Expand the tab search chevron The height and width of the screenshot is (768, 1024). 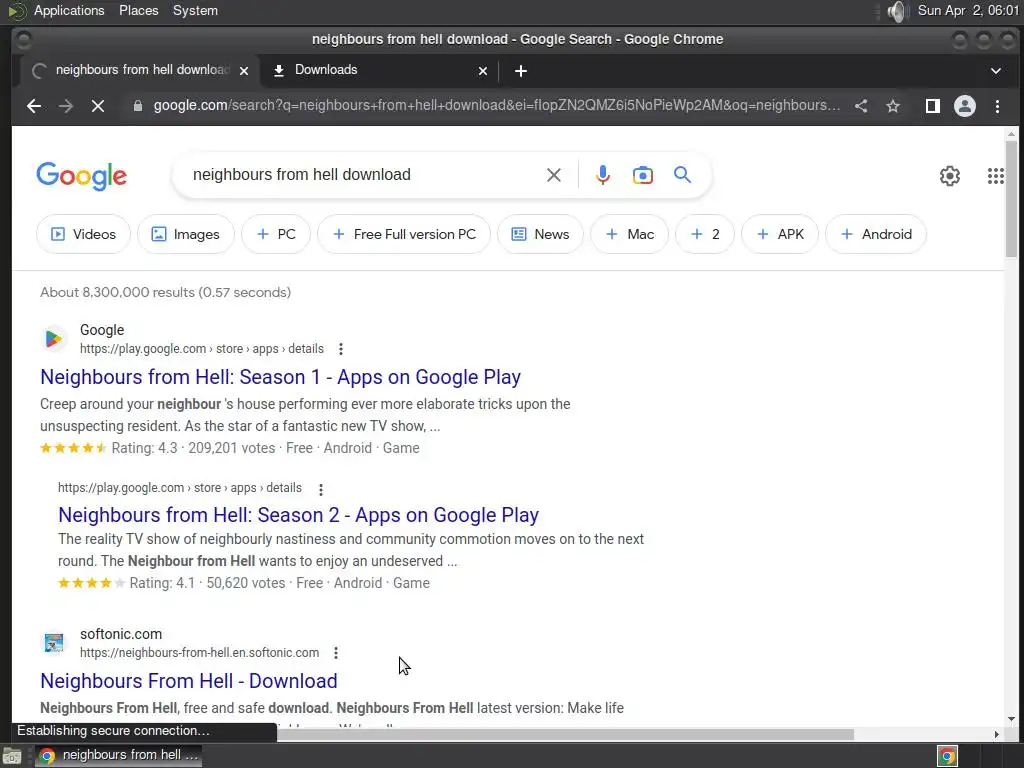tap(996, 71)
